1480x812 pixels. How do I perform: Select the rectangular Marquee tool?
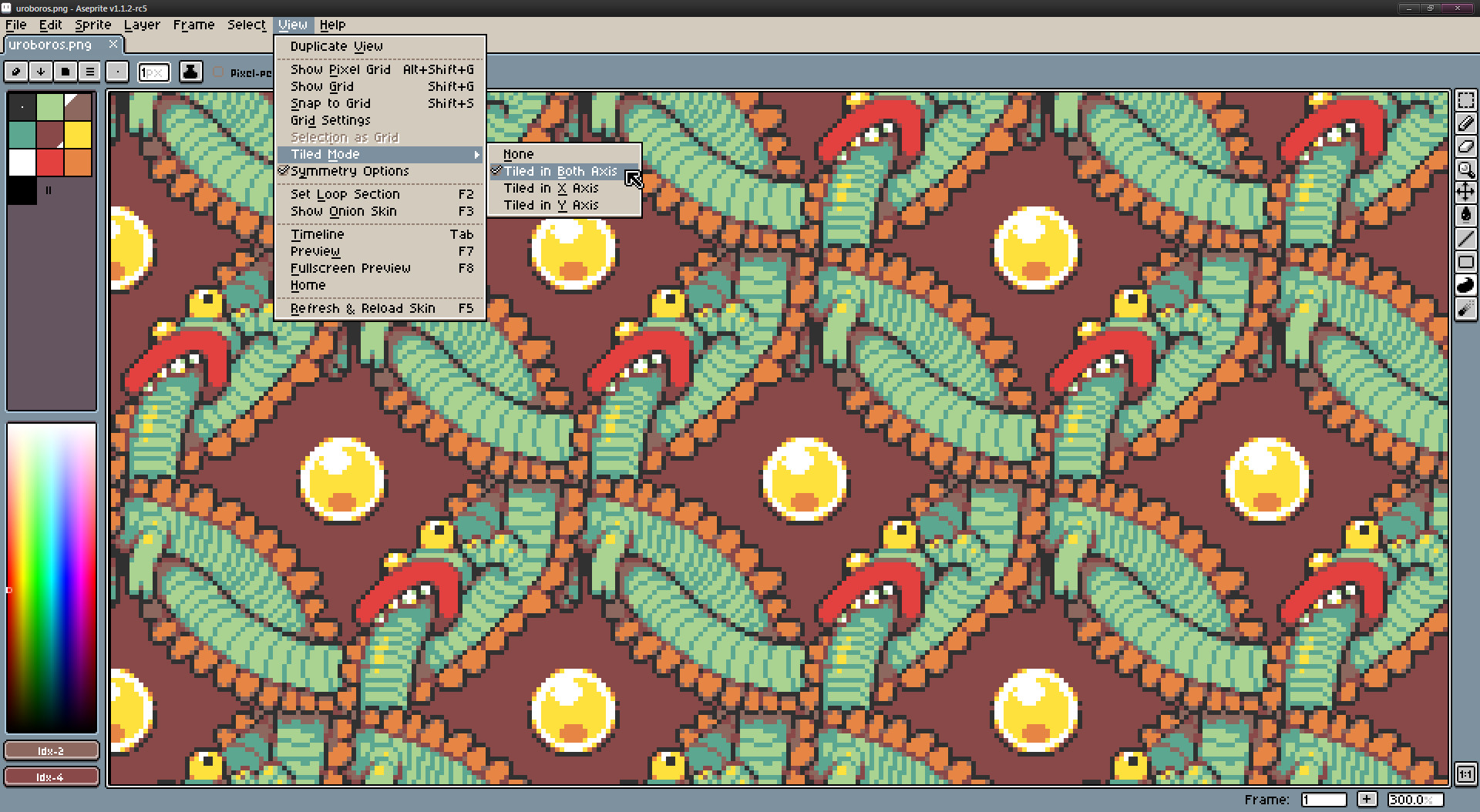click(x=1466, y=99)
